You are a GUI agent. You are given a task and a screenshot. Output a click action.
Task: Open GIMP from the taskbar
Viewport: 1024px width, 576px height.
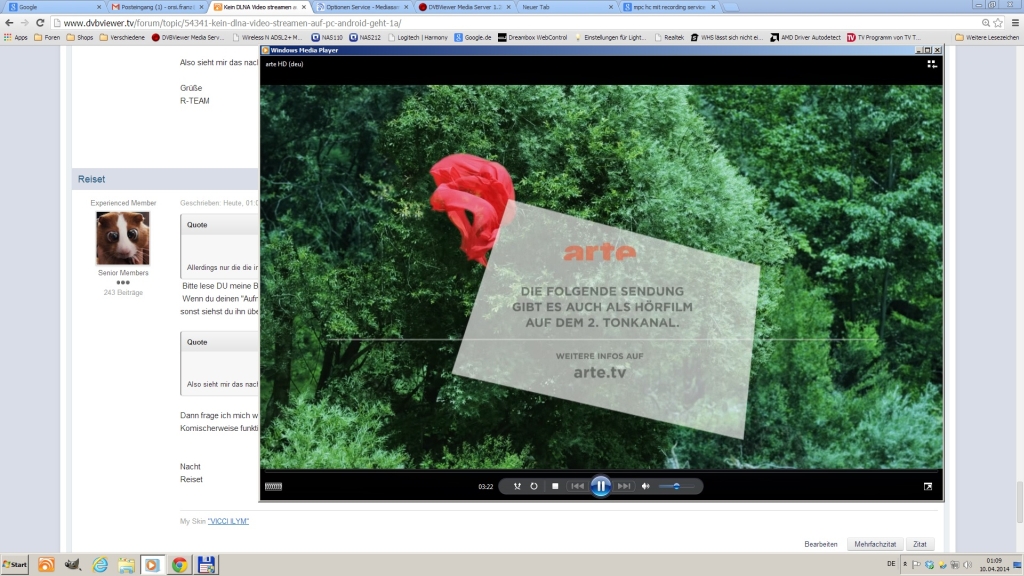pos(72,564)
